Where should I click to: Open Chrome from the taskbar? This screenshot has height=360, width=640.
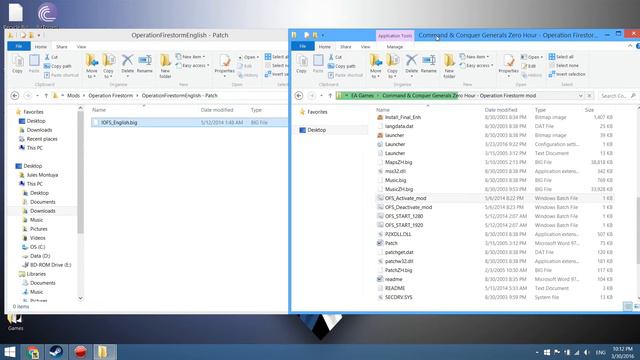coord(33,352)
